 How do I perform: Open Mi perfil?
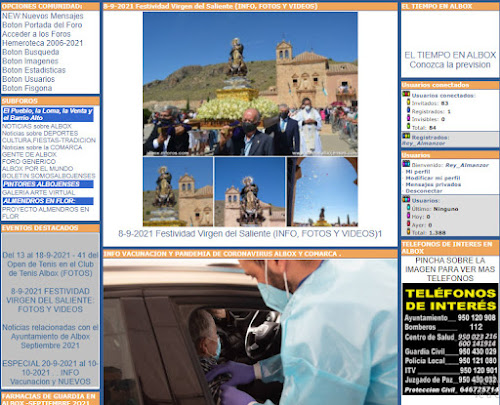[x=418, y=172]
